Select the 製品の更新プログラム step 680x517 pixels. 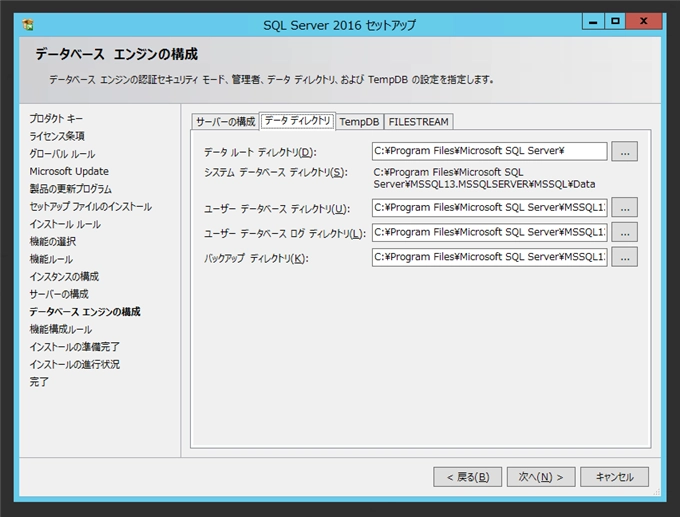point(70,189)
